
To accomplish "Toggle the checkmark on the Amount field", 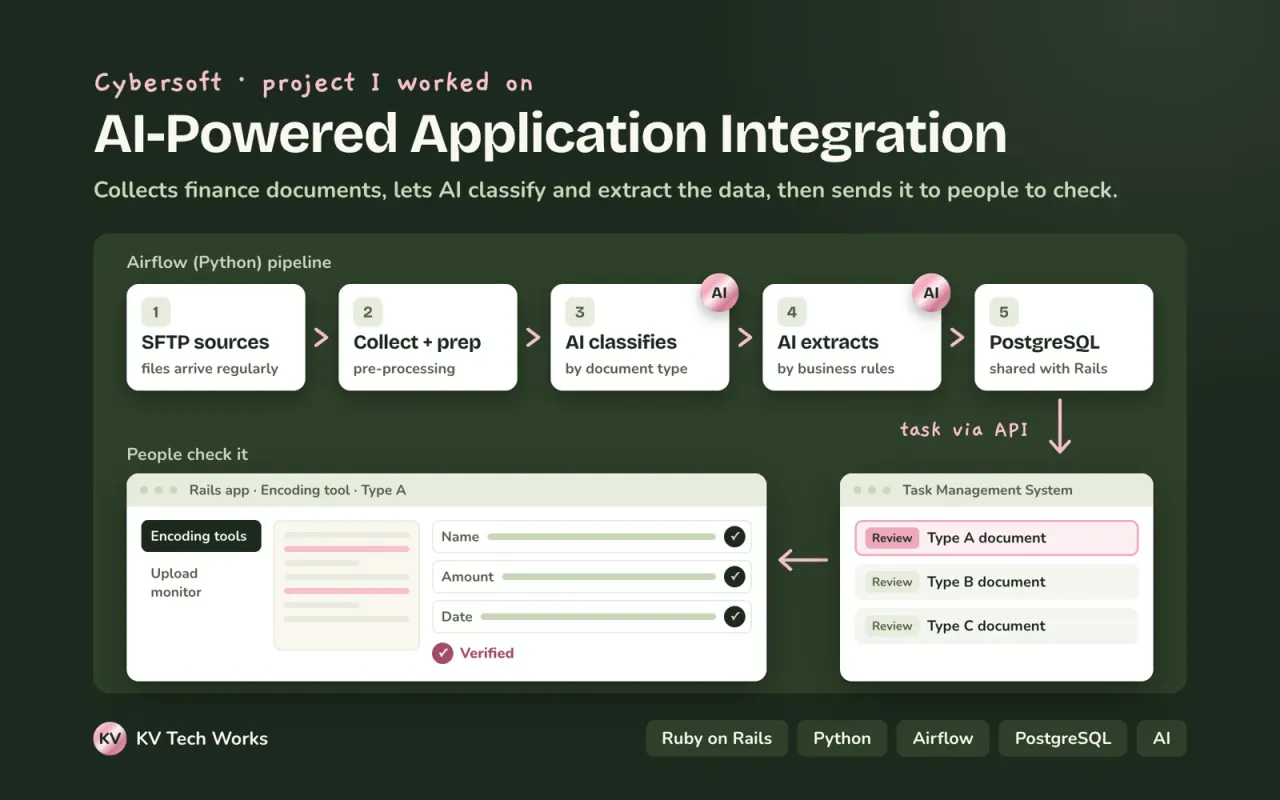I will click(x=735, y=577).
